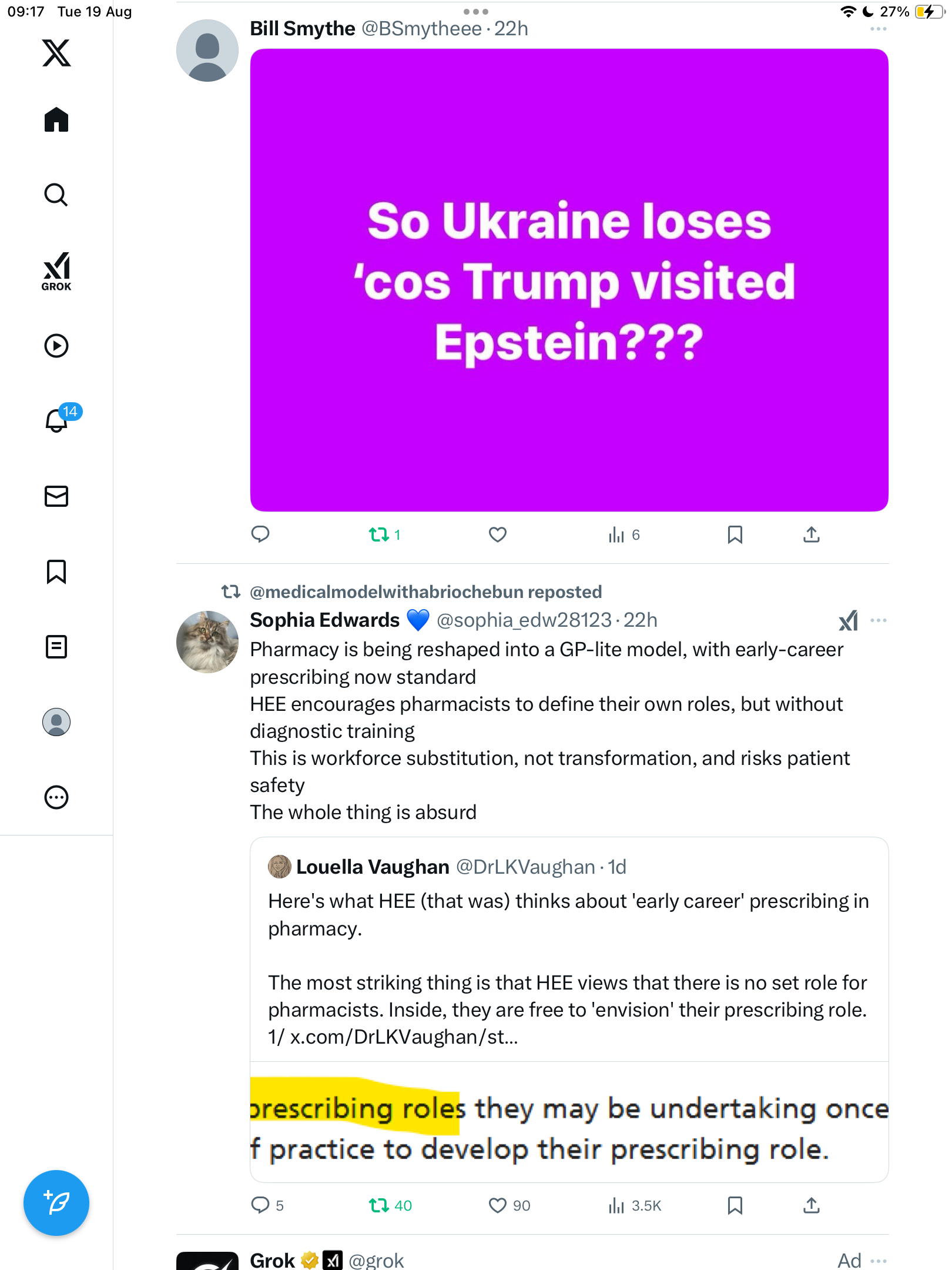Screen dimensions: 952x1270
Task: Click the Search magnifier icon
Action: point(56,195)
